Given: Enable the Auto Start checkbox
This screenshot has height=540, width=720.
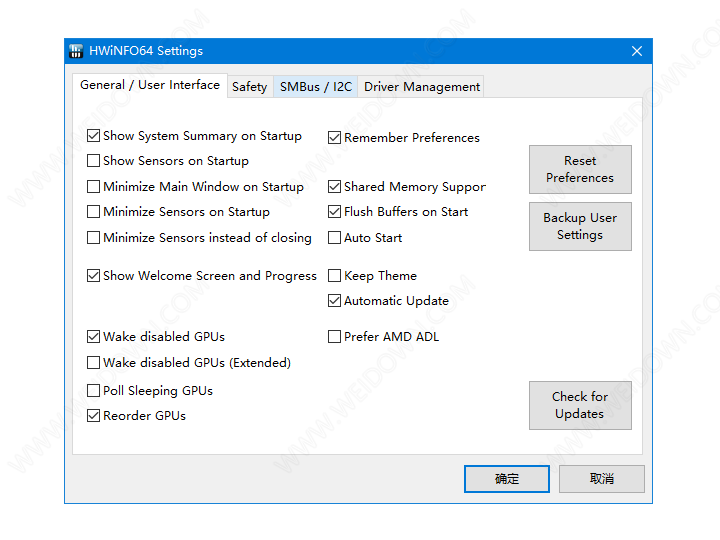Looking at the screenshot, I should pos(334,237).
